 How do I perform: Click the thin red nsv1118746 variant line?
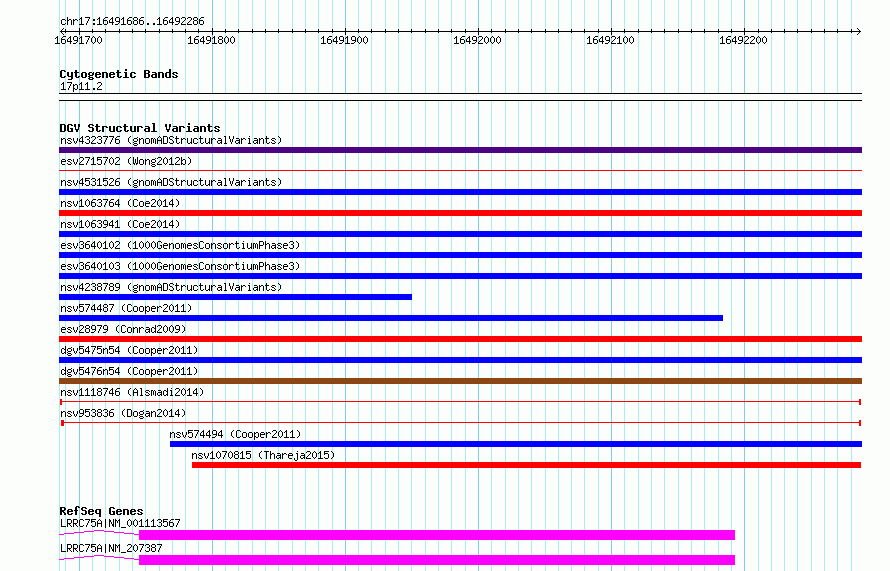pyautogui.click(x=460, y=402)
